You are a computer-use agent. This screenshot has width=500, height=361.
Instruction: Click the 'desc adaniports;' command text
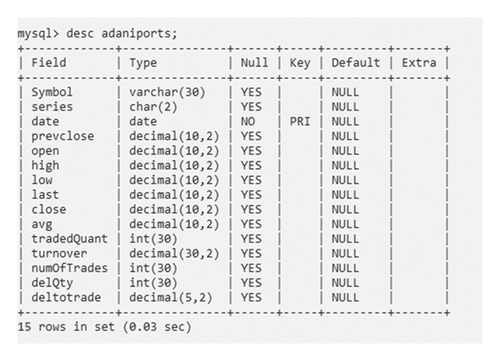tap(122, 34)
